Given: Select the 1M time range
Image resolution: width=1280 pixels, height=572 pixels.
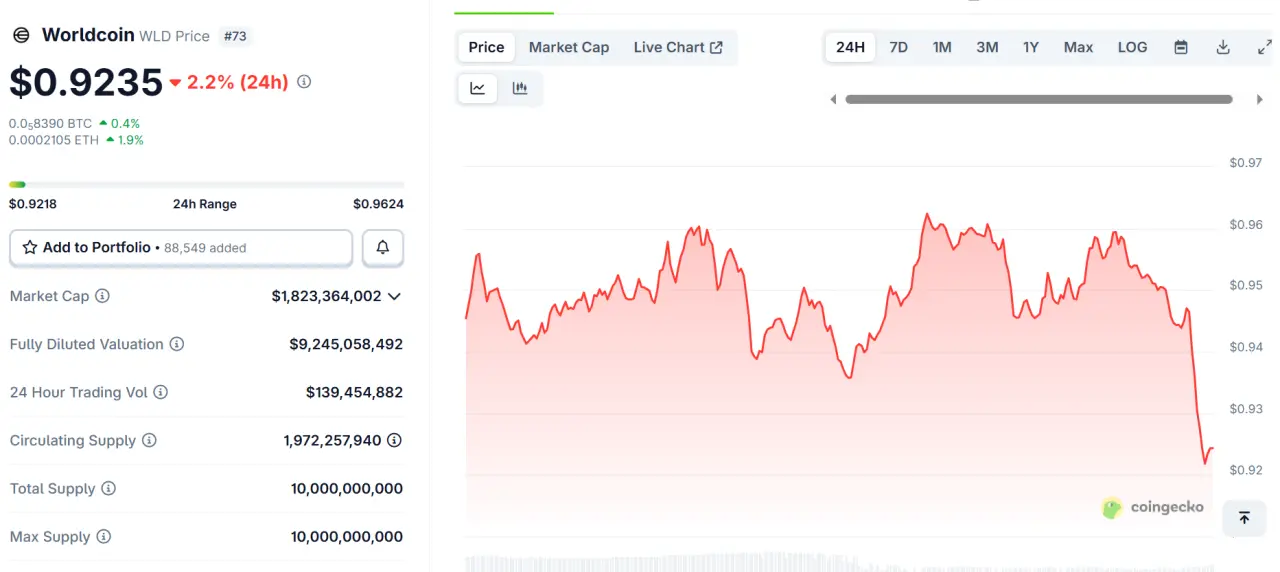Looking at the screenshot, I should tap(942, 47).
